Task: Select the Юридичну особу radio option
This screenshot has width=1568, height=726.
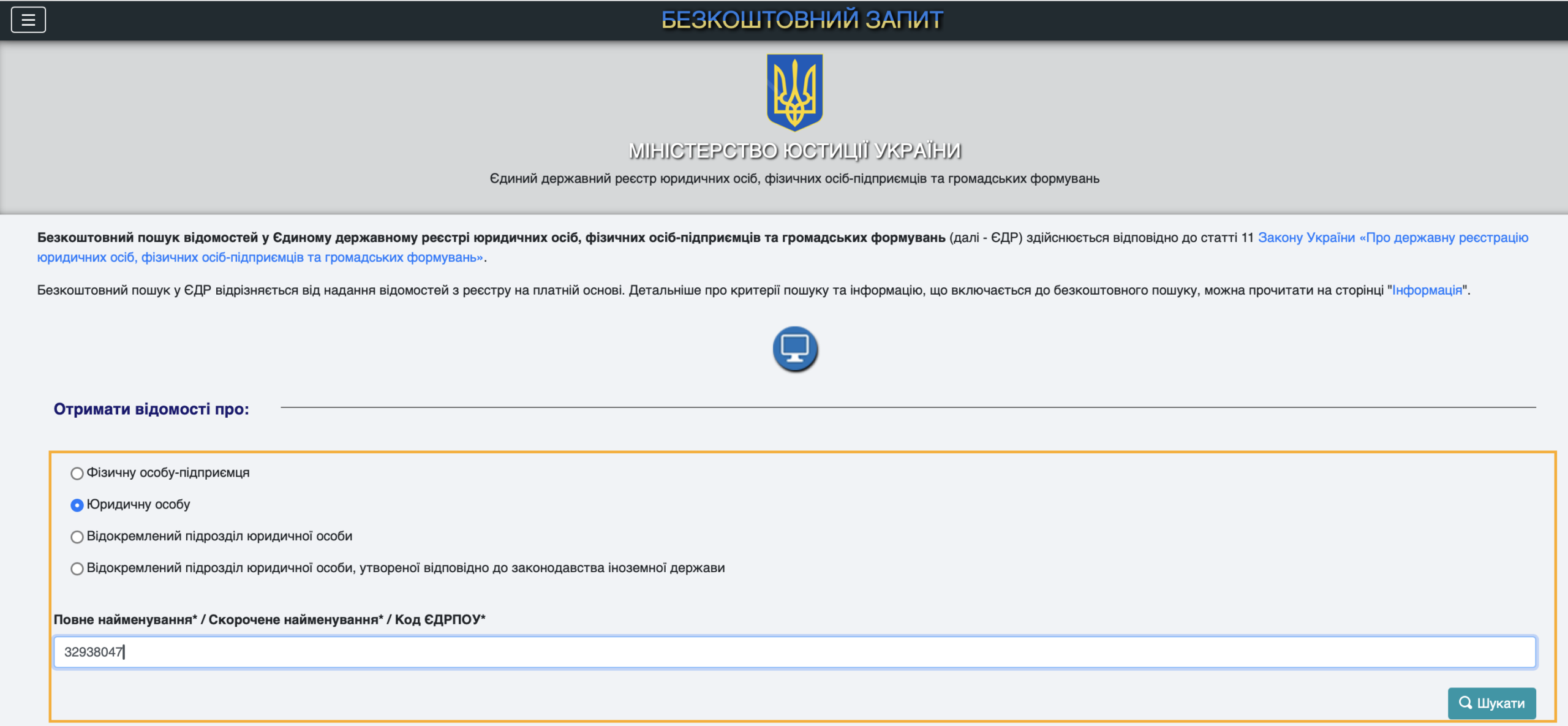Action: click(x=77, y=505)
